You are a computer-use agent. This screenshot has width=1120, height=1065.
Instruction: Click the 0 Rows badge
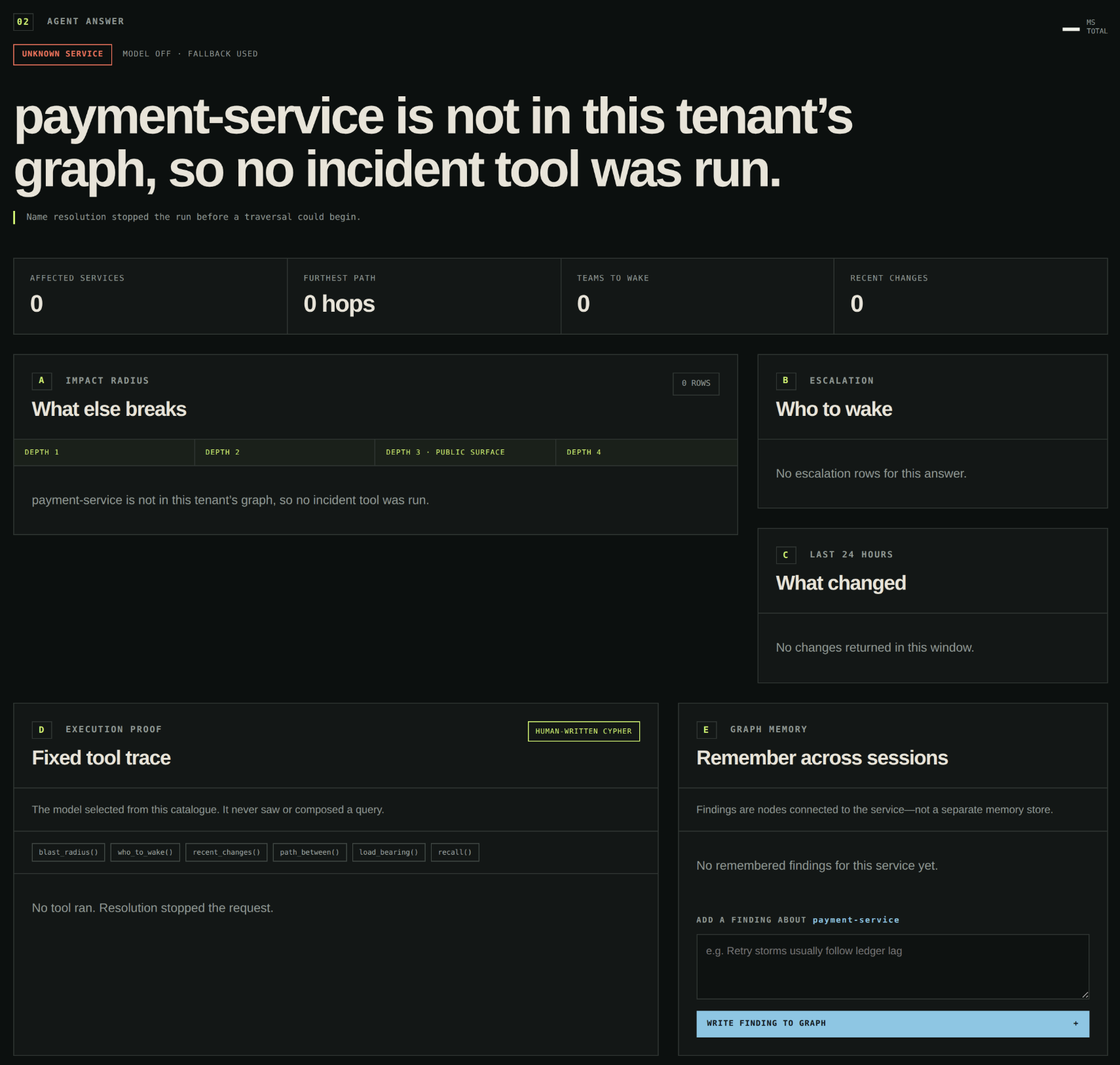(x=696, y=384)
